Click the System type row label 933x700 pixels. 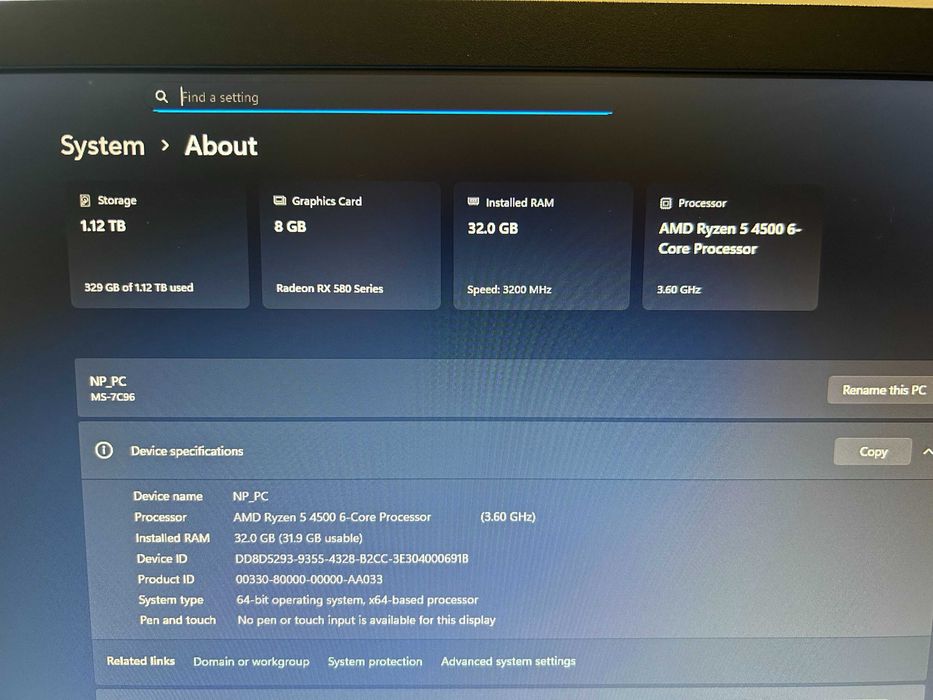click(171, 600)
